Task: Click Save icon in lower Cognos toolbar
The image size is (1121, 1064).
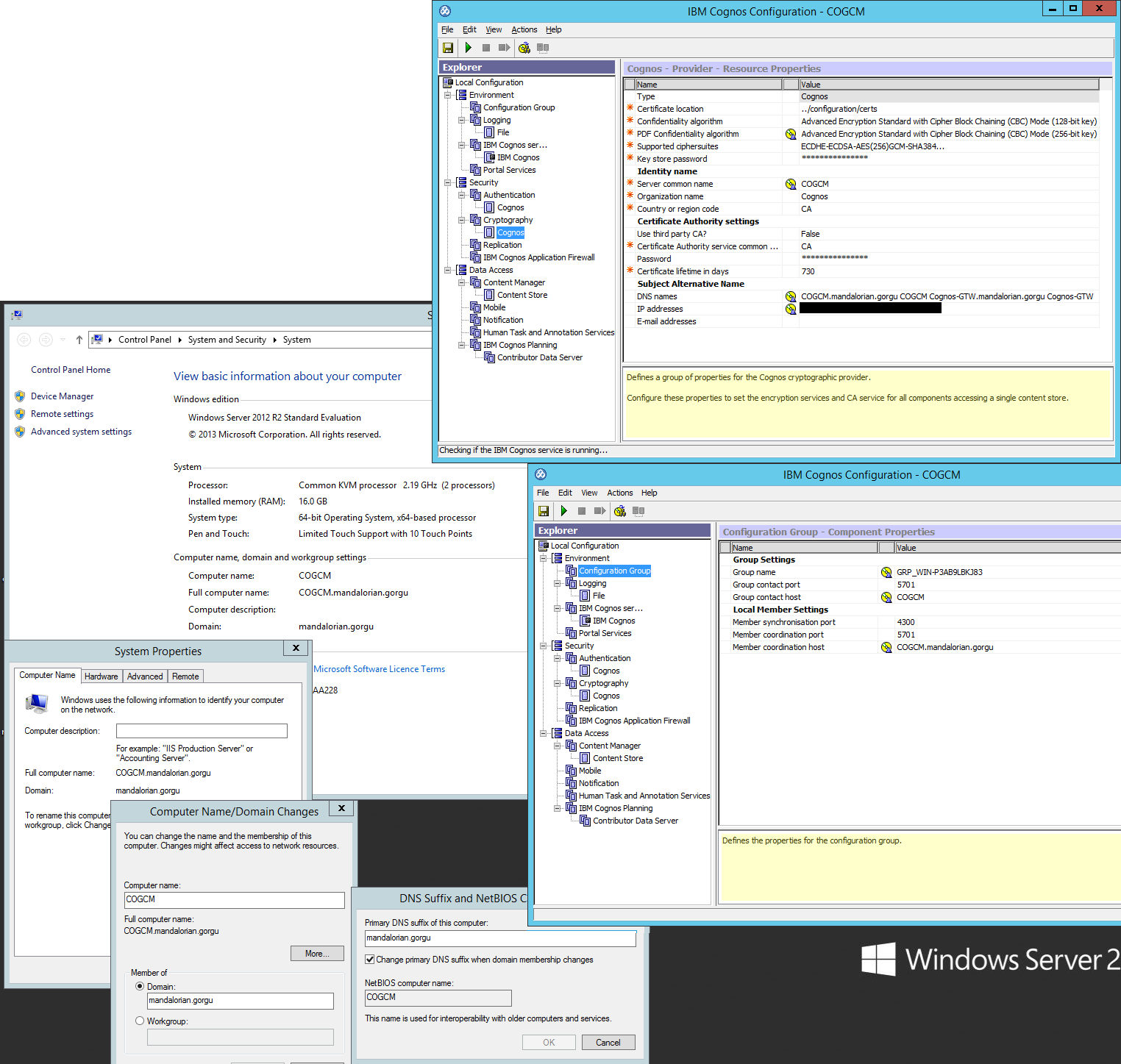Action: point(544,511)
